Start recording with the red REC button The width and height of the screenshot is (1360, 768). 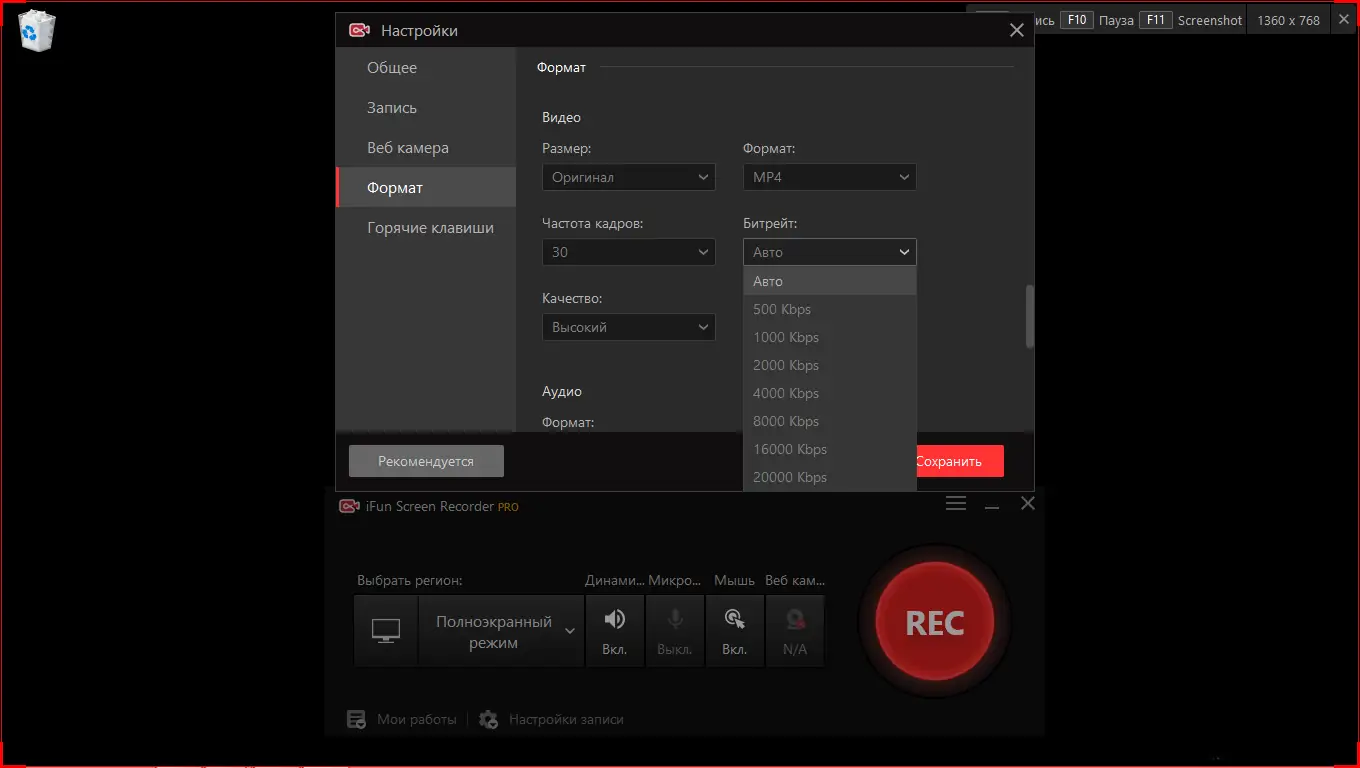(x=934, y=622)
